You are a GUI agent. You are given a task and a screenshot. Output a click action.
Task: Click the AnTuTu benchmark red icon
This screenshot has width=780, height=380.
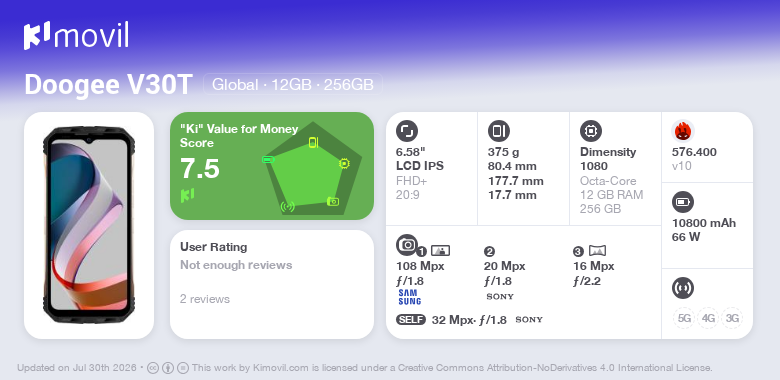coord(682,131)
